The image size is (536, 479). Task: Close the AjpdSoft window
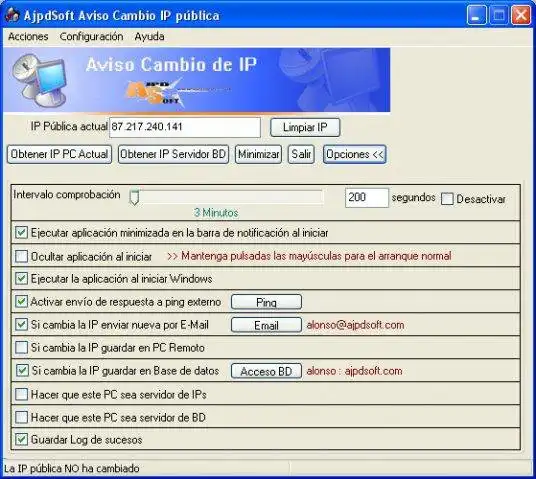coord(521,15)
